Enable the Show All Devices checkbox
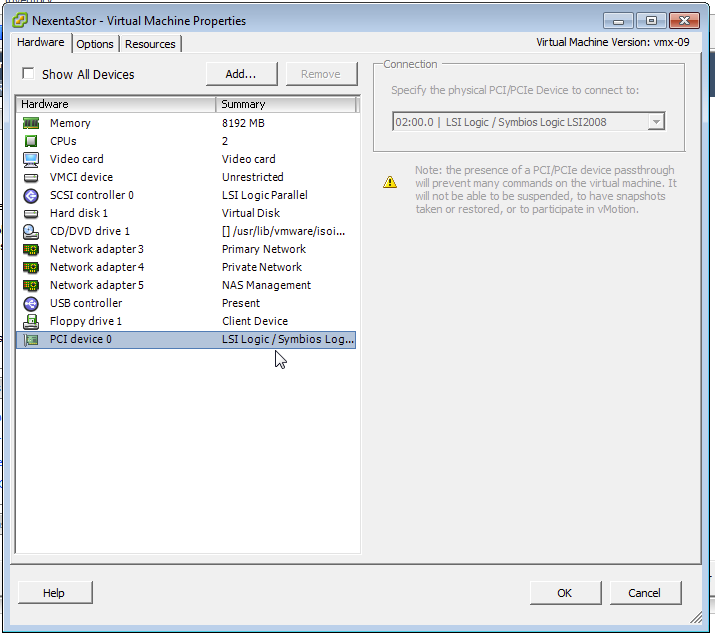Viewport: 715px width, 639px height. (x=28, y=74)
